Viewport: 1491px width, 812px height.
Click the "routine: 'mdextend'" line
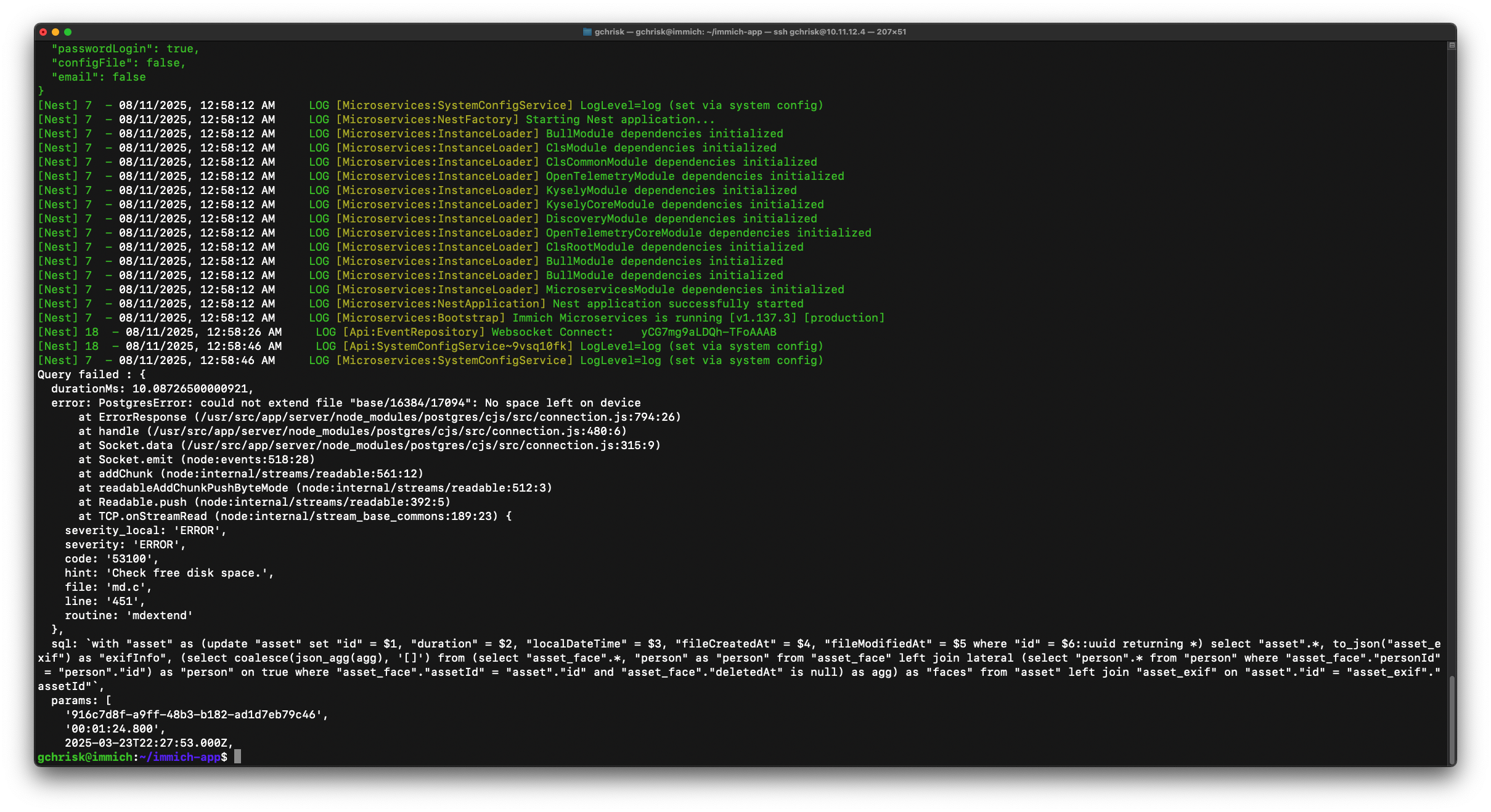pyautogui.click(x=128, y=615)
